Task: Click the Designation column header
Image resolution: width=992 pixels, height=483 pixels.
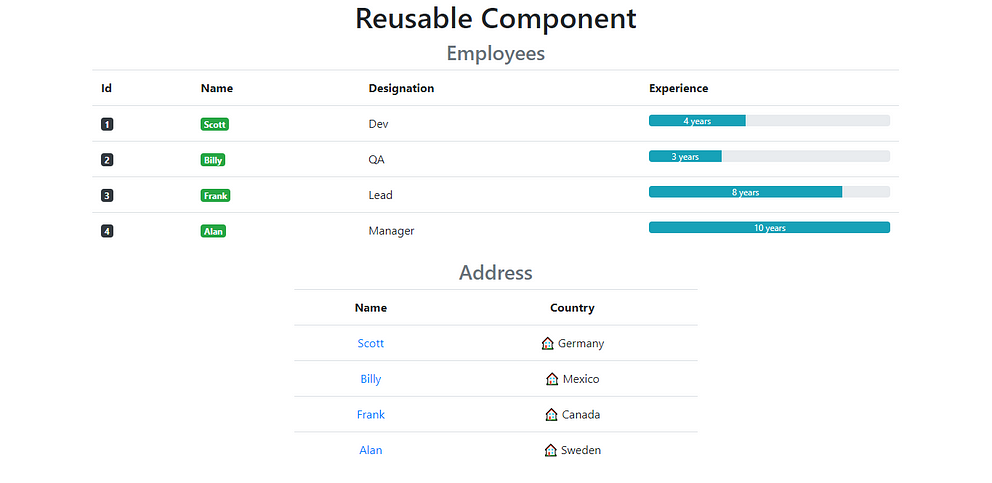Action: point(401,89)
